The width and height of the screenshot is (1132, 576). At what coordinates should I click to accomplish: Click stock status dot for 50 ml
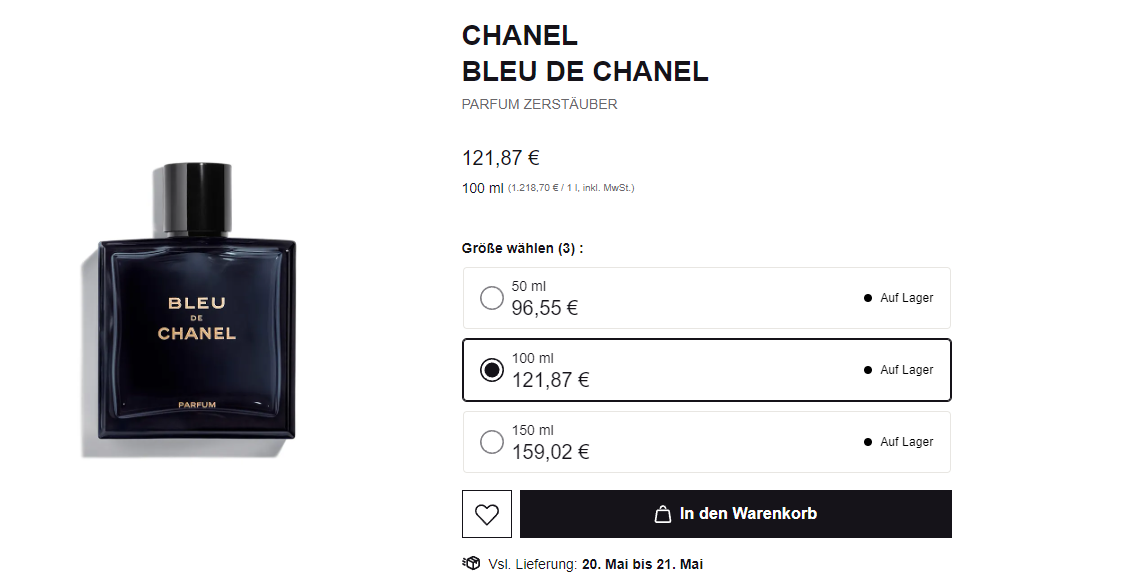point(868,298)
